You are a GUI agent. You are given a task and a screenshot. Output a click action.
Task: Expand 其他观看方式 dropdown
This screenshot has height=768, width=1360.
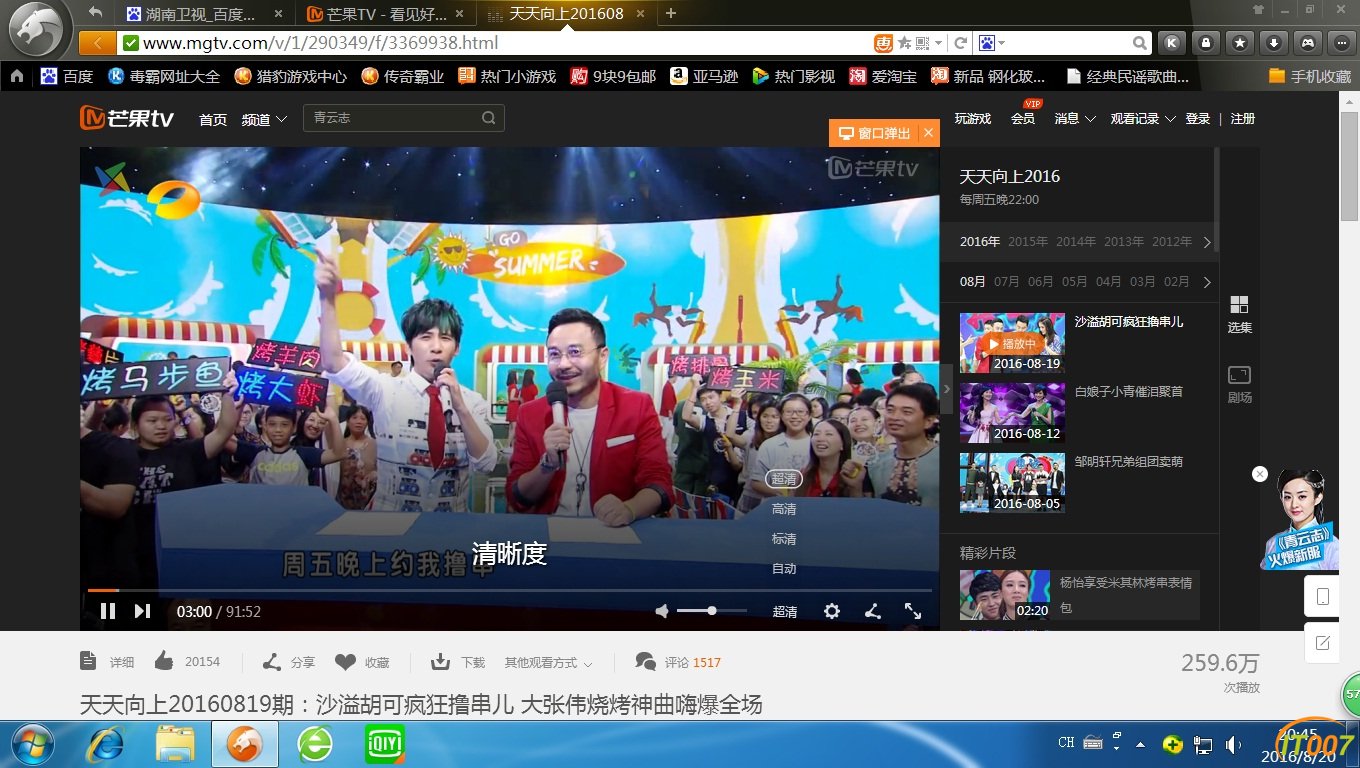[x=549, y=663]
